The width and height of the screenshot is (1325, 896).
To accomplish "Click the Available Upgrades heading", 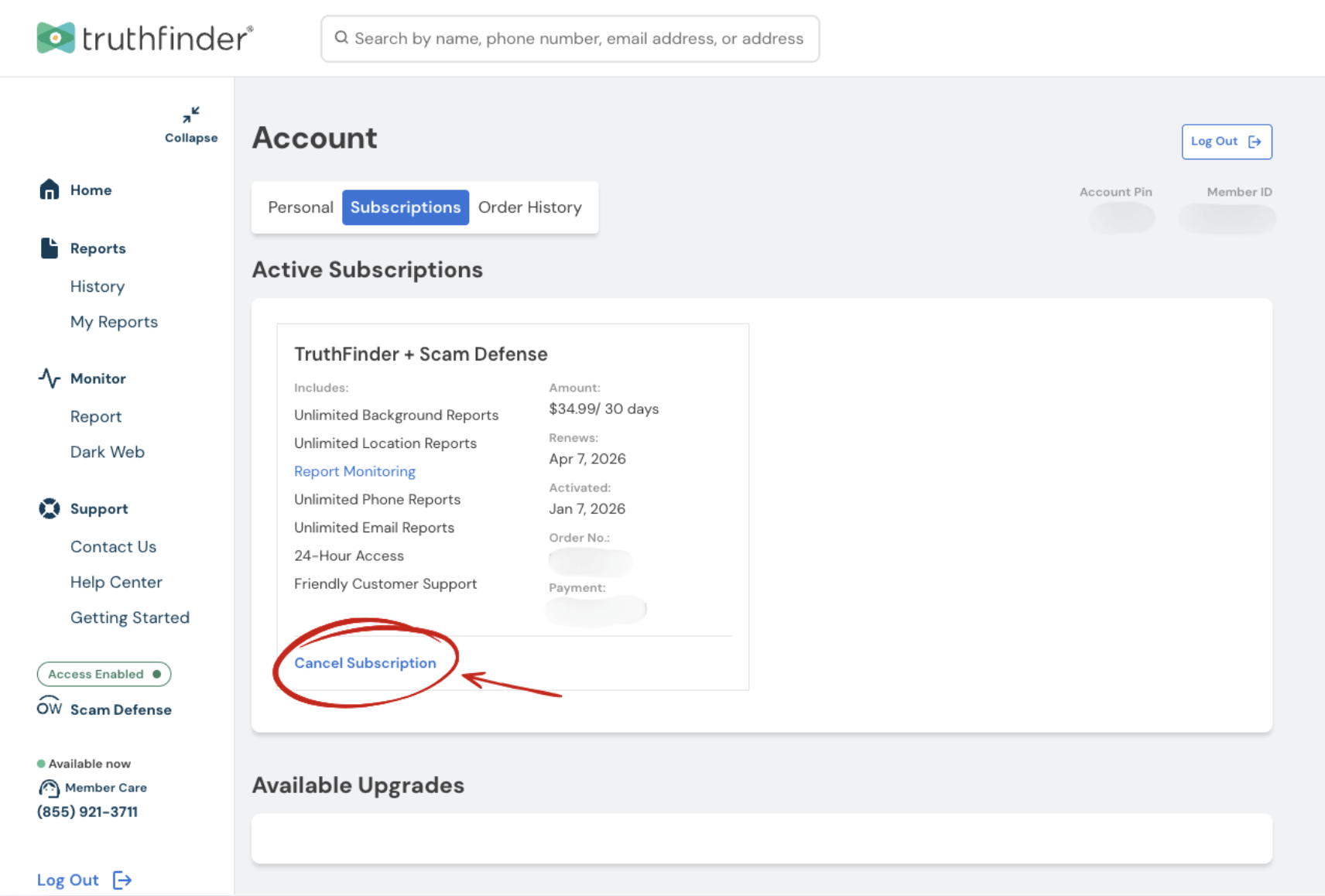I will (358, 785).
